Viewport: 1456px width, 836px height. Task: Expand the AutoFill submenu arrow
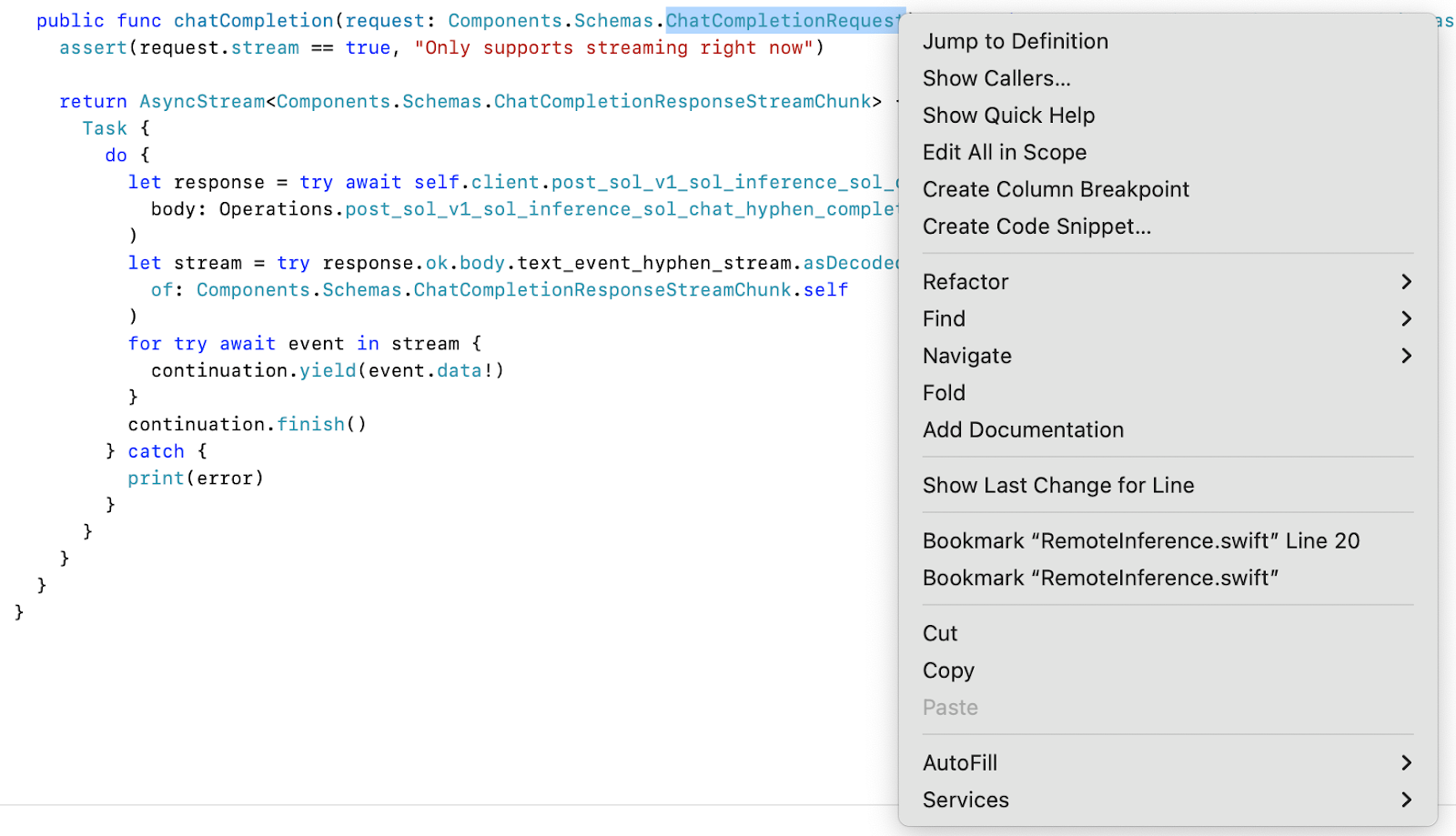click(1406, 763)
